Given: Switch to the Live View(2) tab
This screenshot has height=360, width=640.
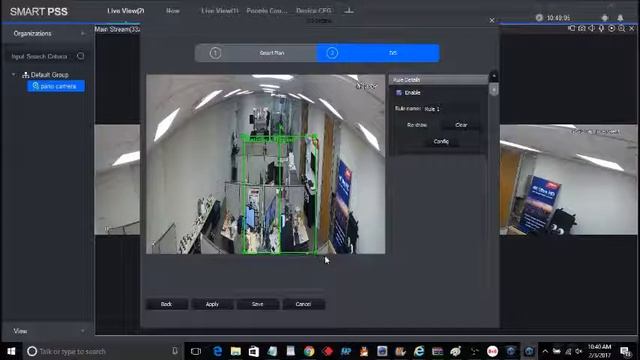Looking at the screenshot, I should coord(125,11).
